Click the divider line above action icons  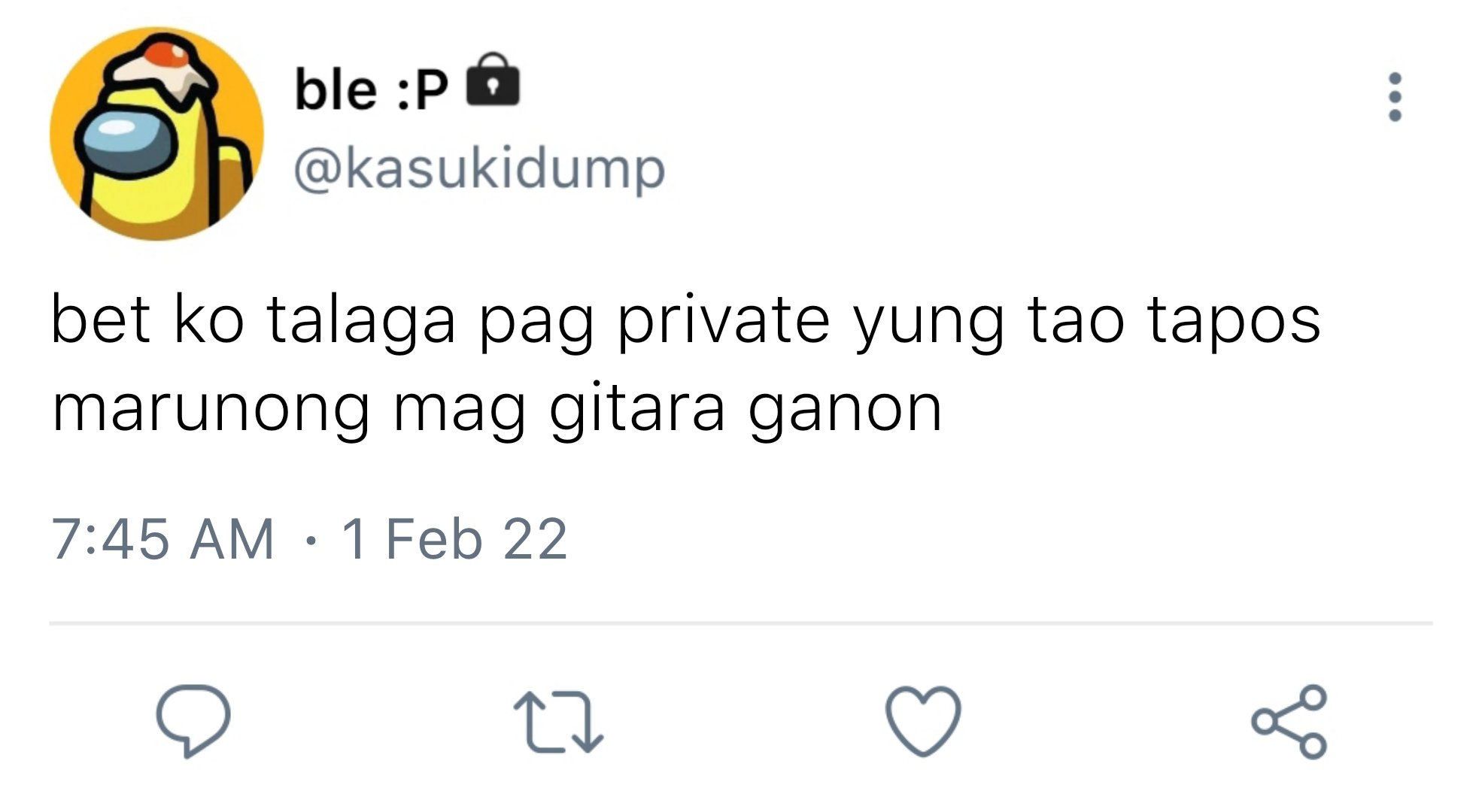[741, 623]
